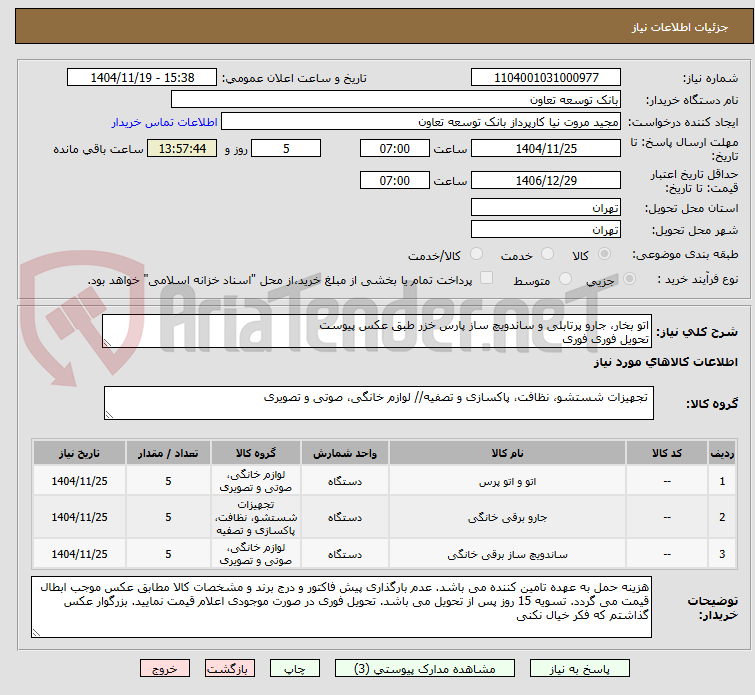
Task: Click the اتو و اتو پرس item cell
Action: (508, 481)
